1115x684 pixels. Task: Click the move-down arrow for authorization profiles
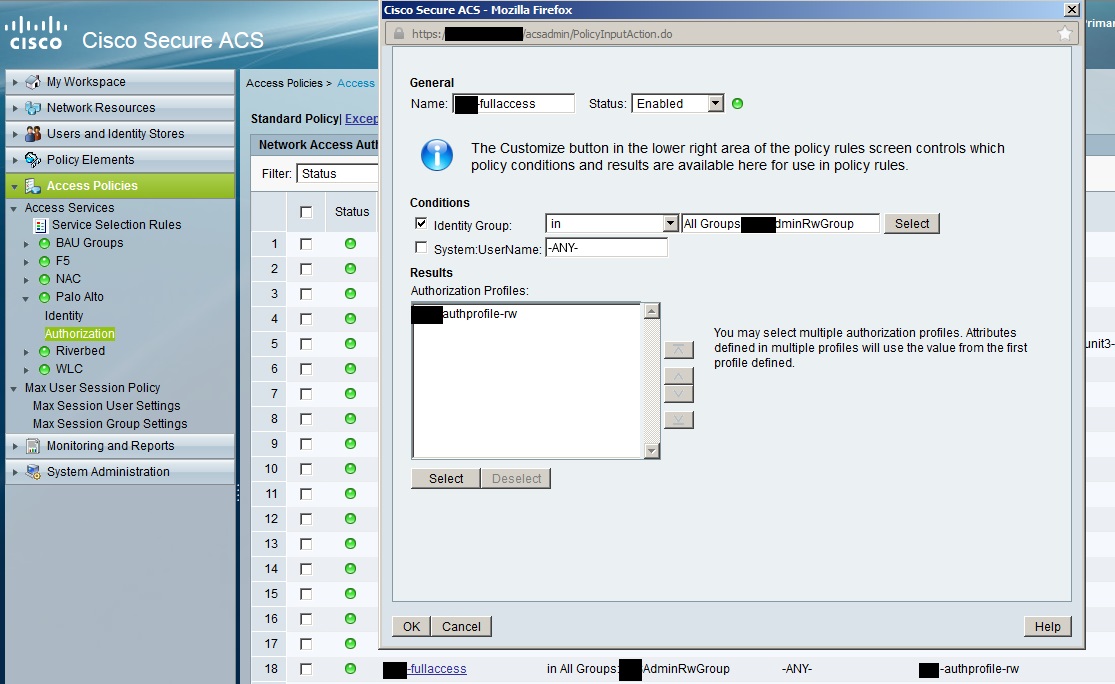(678, 393)
